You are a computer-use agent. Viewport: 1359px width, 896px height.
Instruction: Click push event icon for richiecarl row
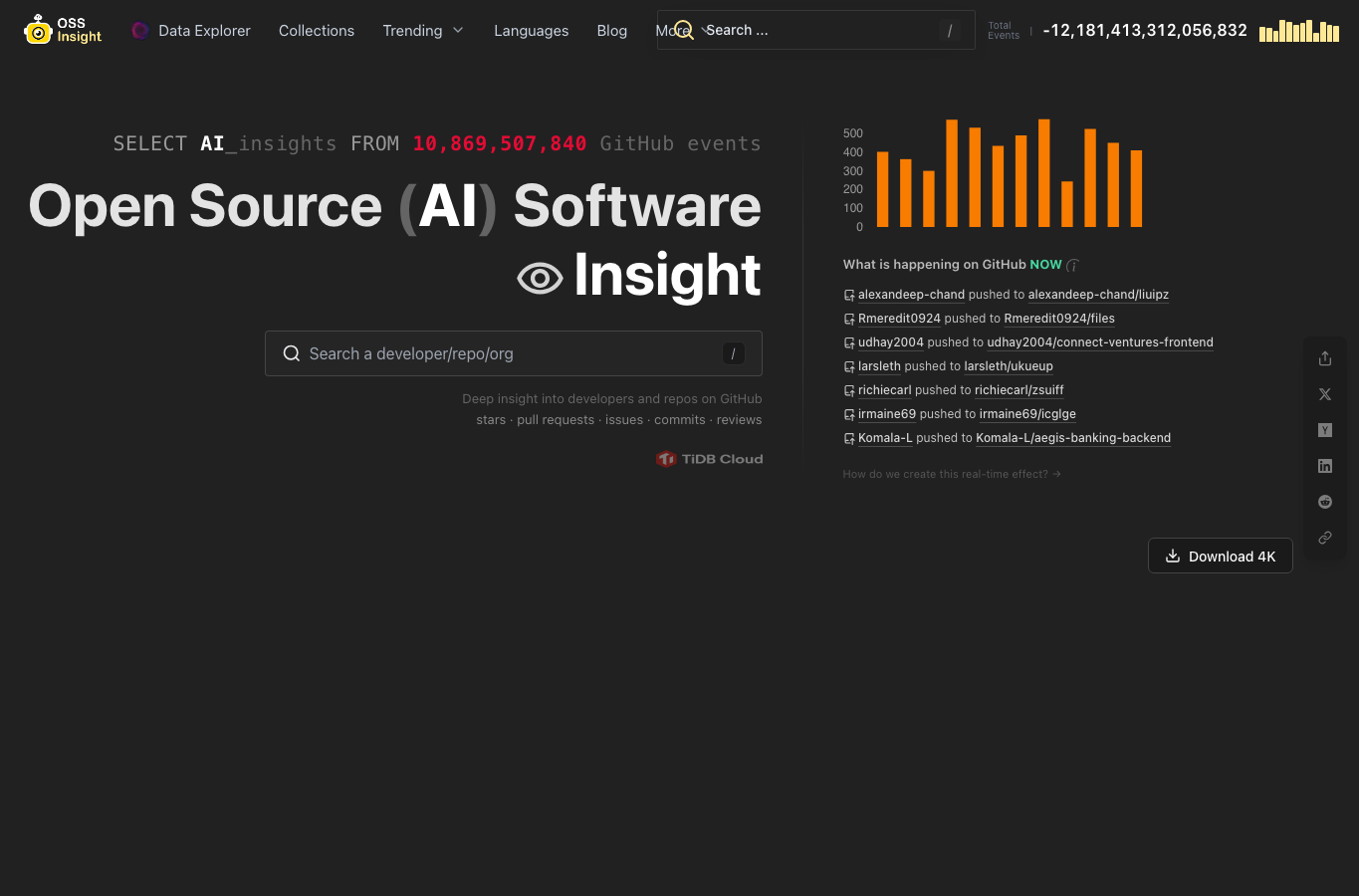849,391
